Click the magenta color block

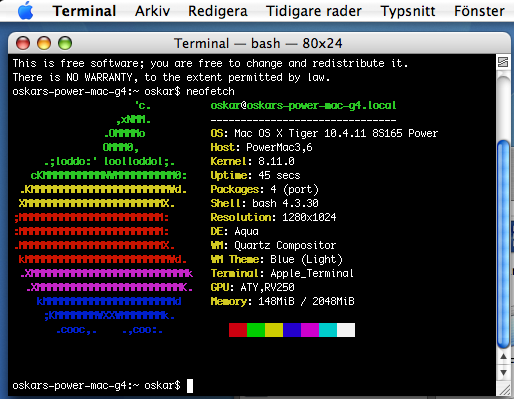[310, 330]
